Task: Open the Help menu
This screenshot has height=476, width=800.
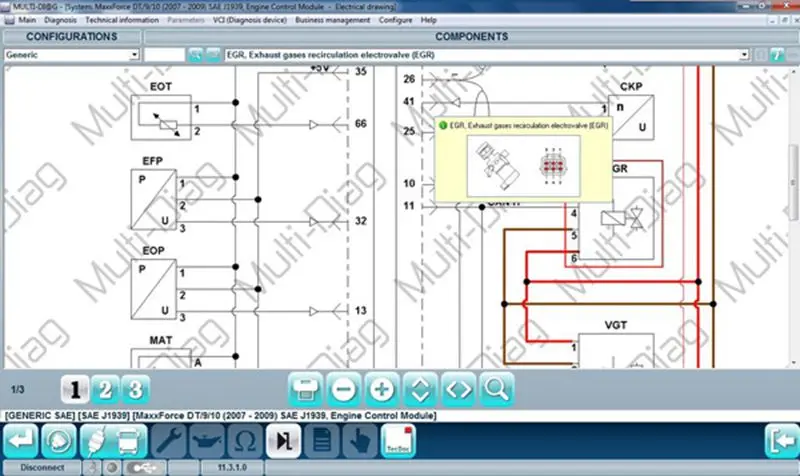Action: (429, 20)
